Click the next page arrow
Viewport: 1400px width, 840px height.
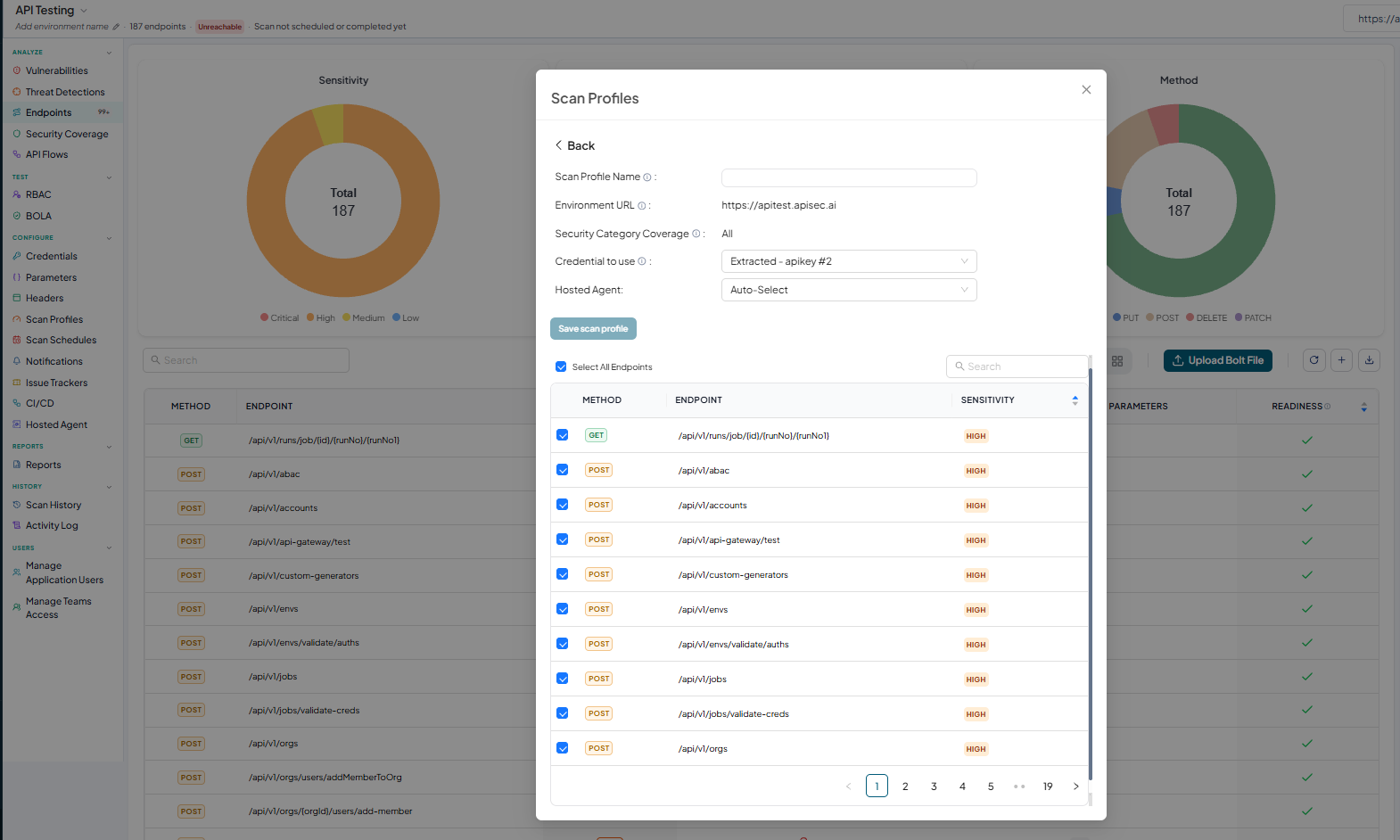coord(1076,786)
